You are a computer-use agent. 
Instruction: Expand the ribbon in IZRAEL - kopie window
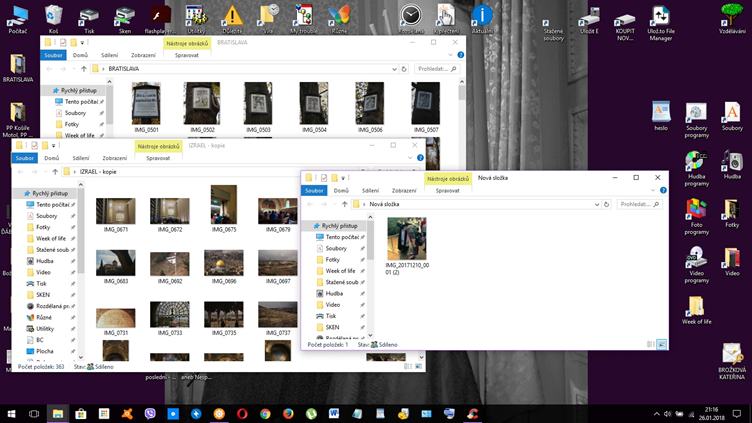coord(410,158)
